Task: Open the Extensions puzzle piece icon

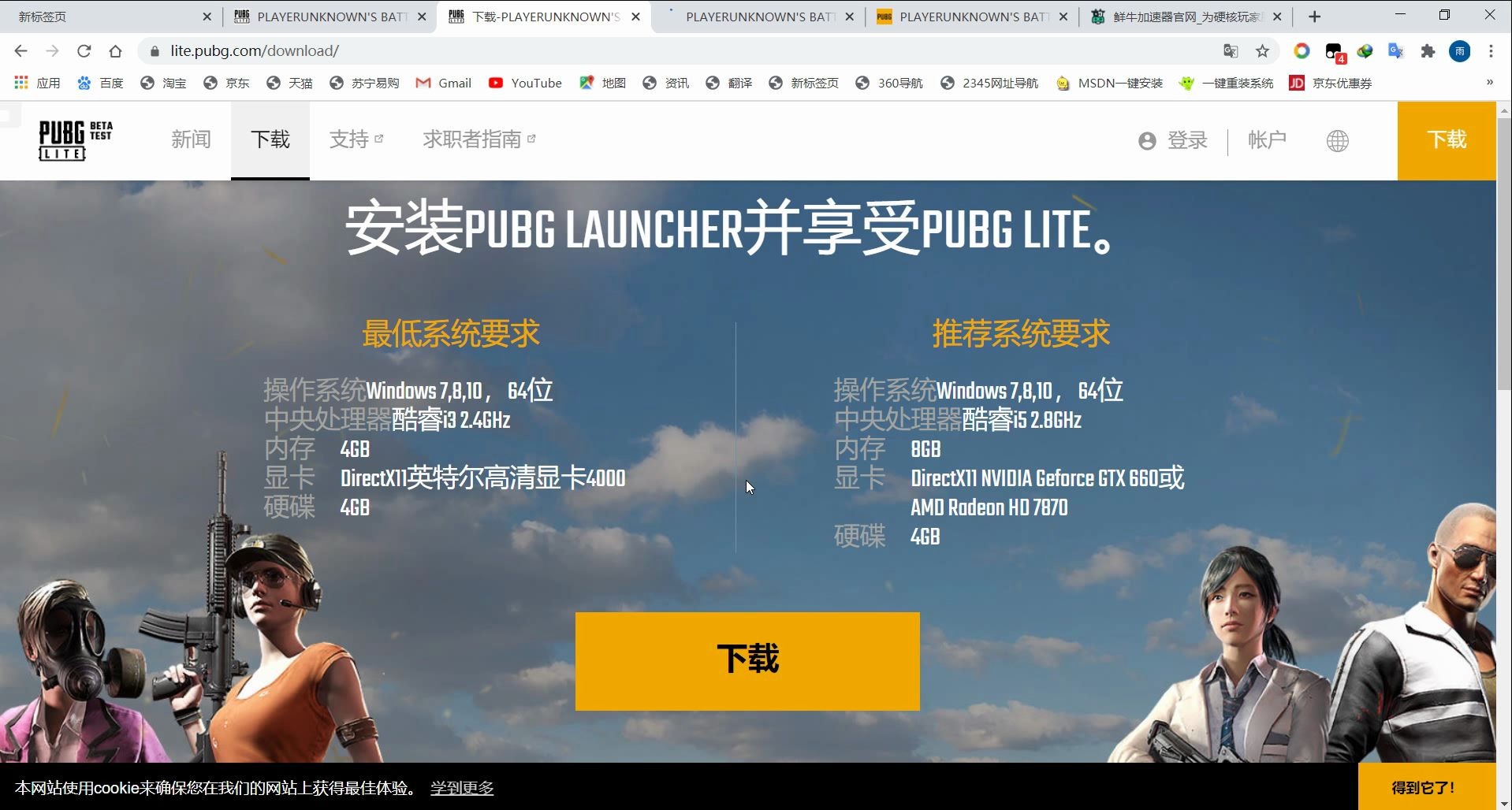Action: click(1428, 51)
